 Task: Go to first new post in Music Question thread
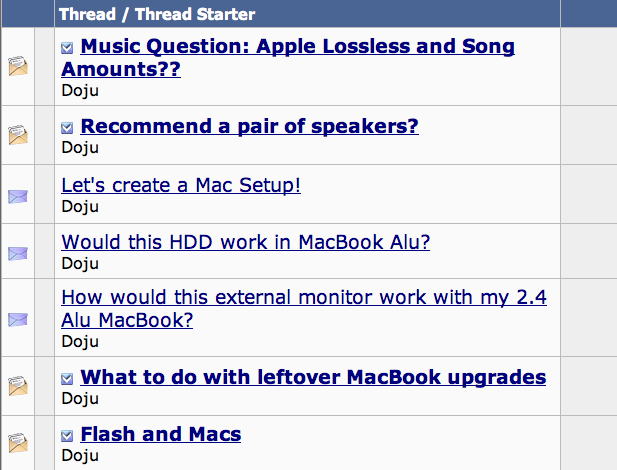[x=67, y=48]
